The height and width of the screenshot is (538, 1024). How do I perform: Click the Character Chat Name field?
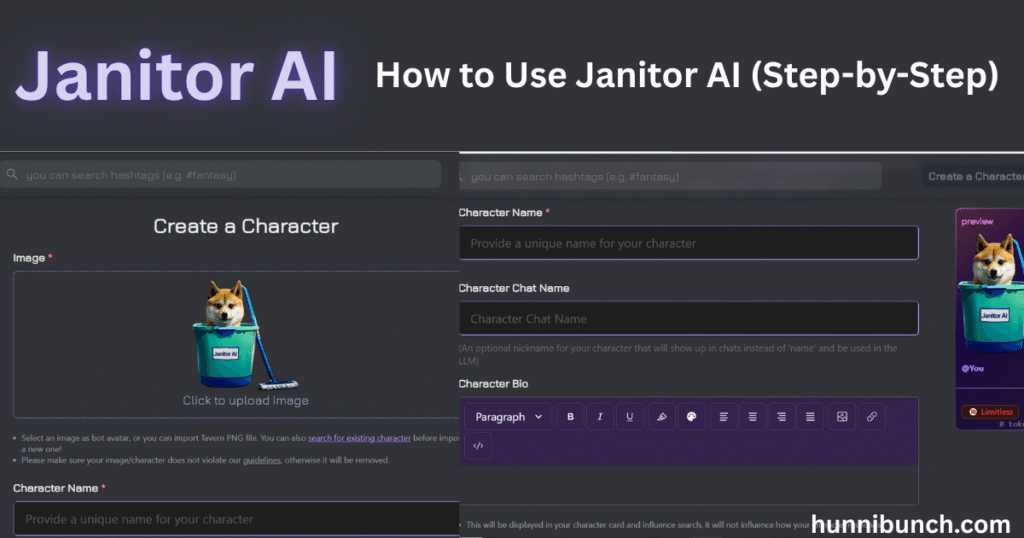(x=689, y=319)
